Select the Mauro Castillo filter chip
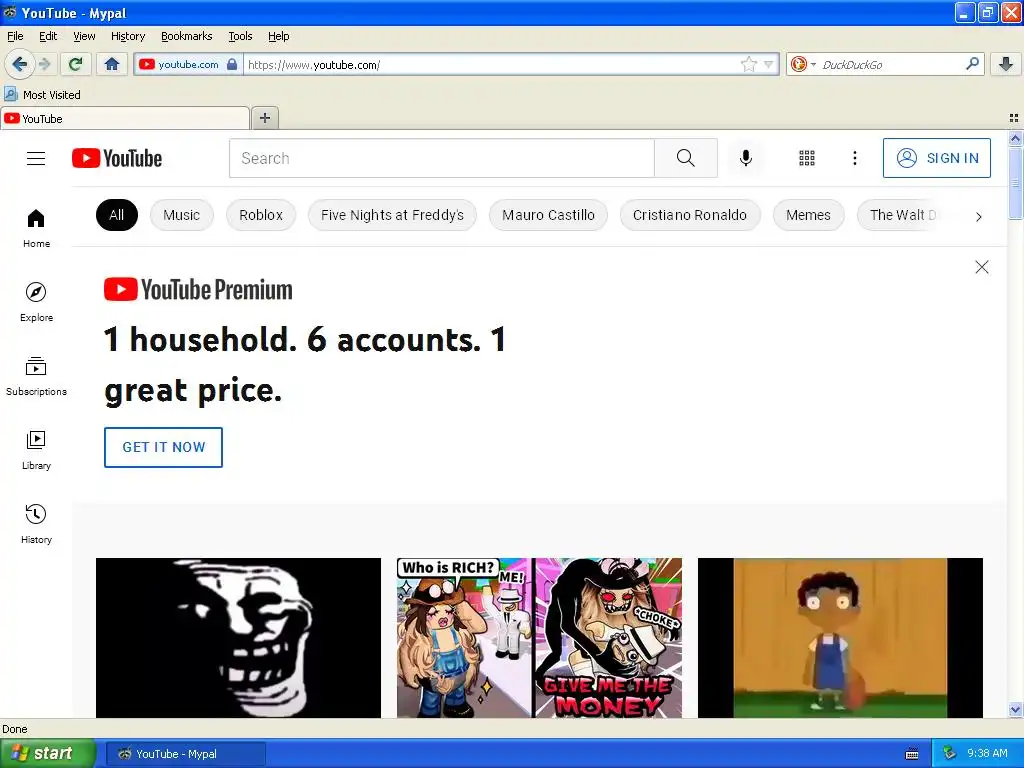Viewport: 1024px width, 768px height. click(x=549, y=215)
